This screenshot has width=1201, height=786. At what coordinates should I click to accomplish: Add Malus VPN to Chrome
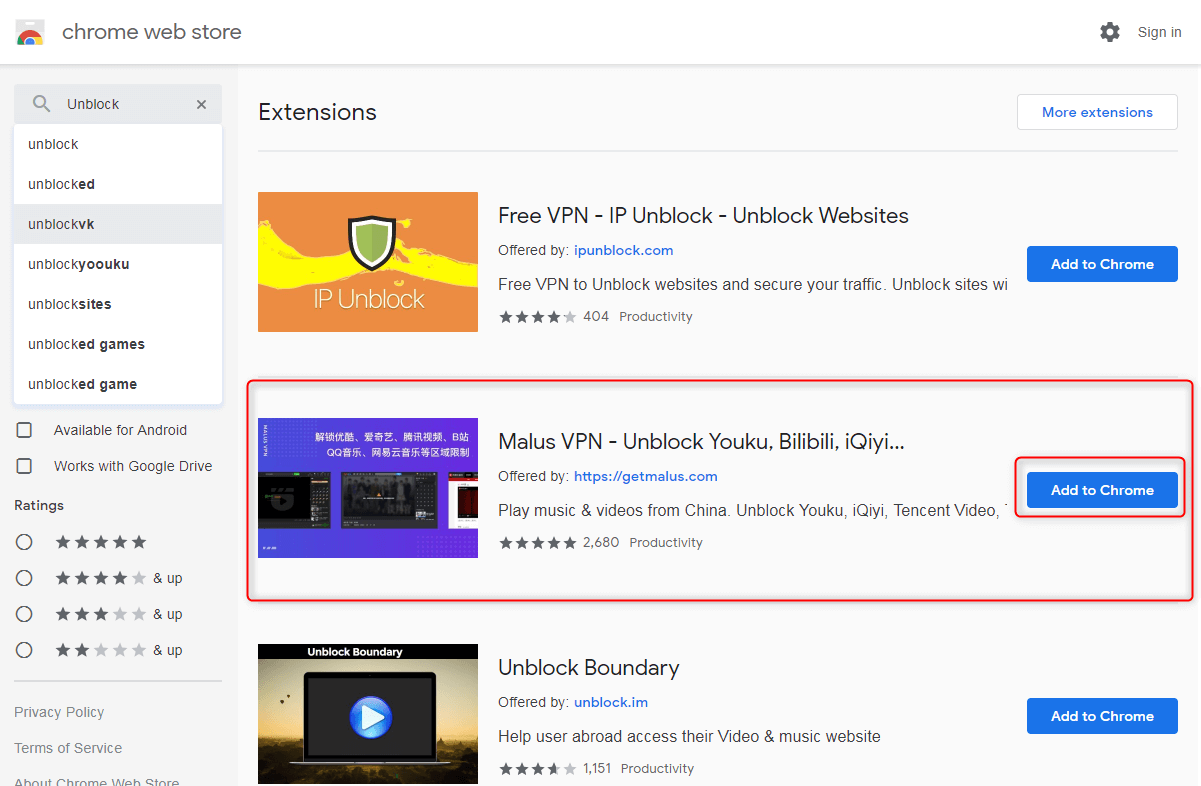pyautogui.click(x=1102, y=490)
